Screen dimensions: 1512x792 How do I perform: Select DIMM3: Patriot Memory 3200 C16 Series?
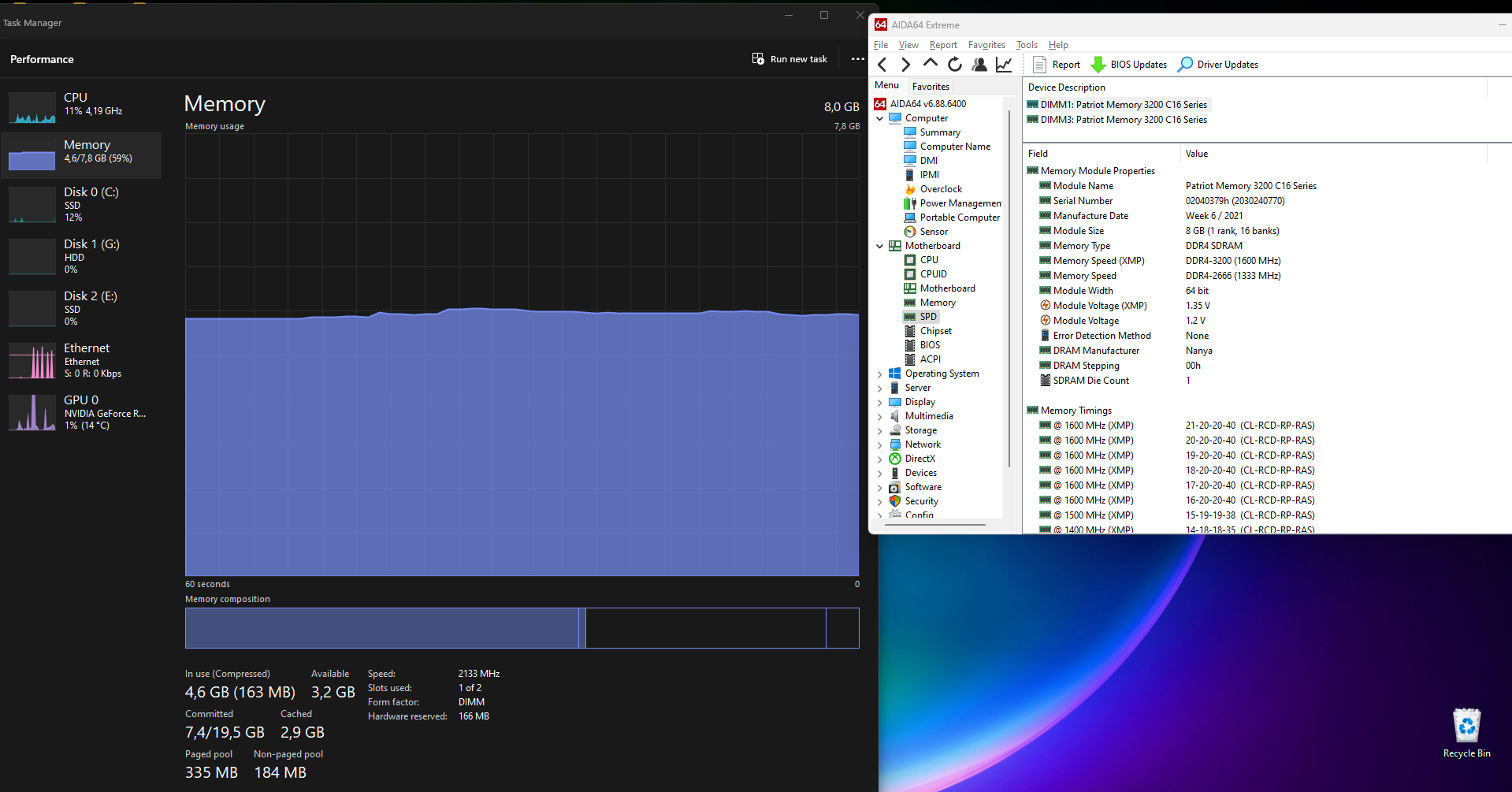(1117, 120)
